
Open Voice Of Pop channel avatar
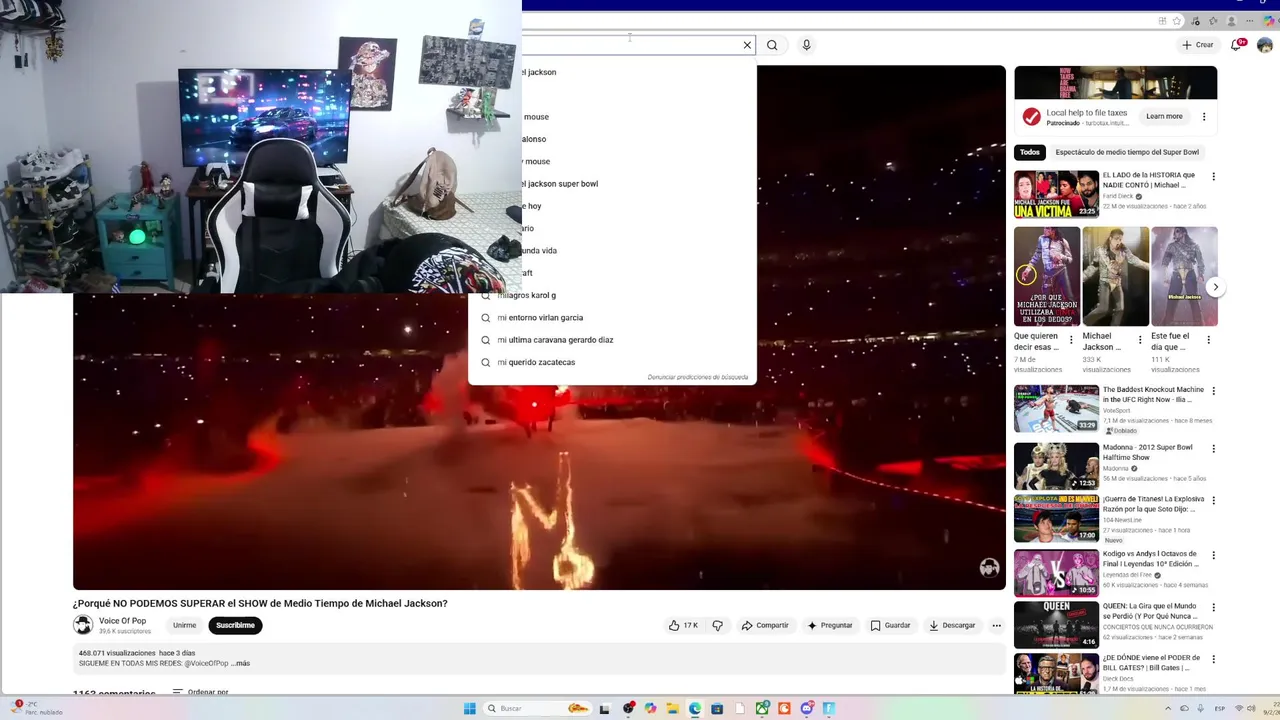click(83, 625)
